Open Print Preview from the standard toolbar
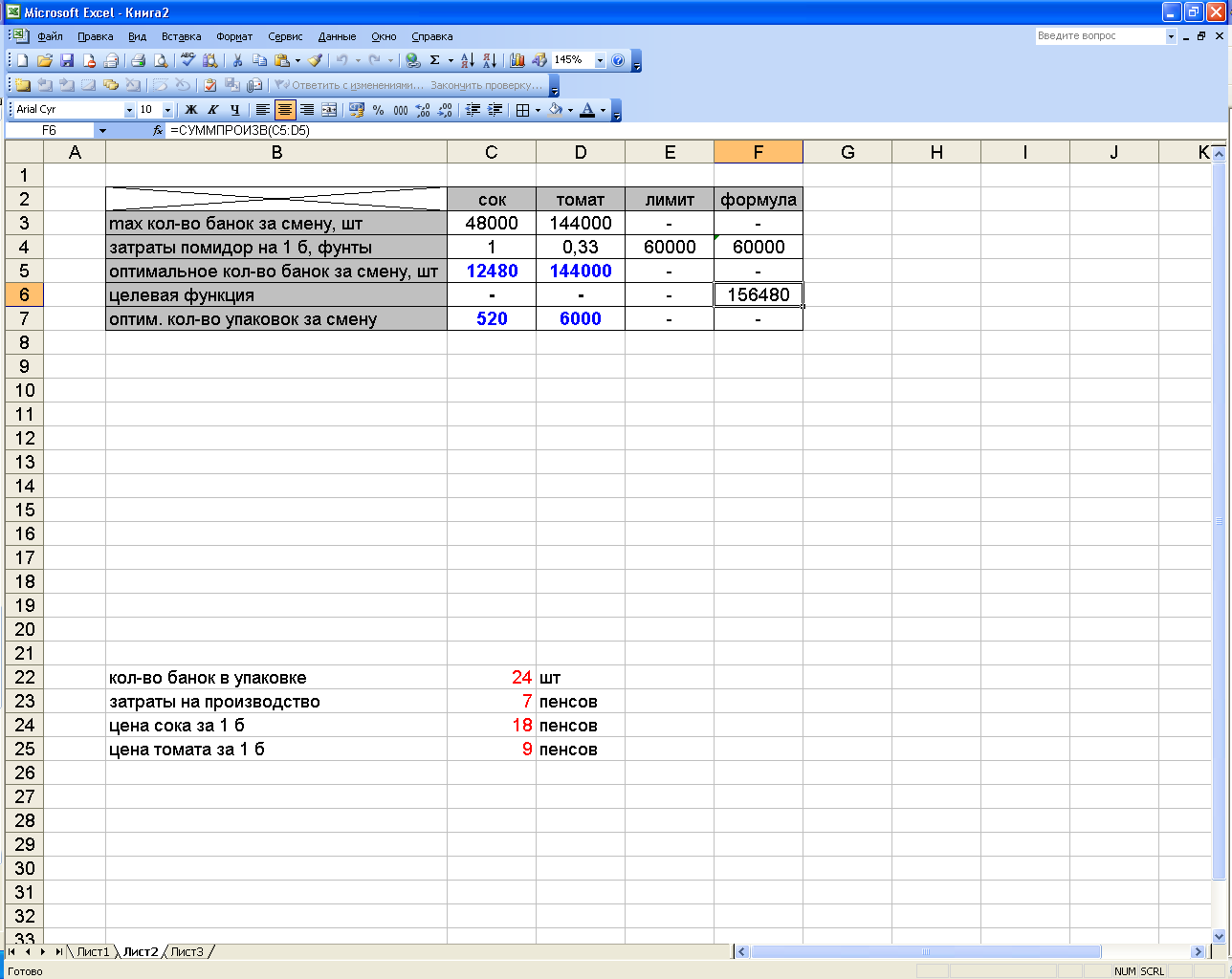Screen dimensions: 1232x979 (160, 60)
